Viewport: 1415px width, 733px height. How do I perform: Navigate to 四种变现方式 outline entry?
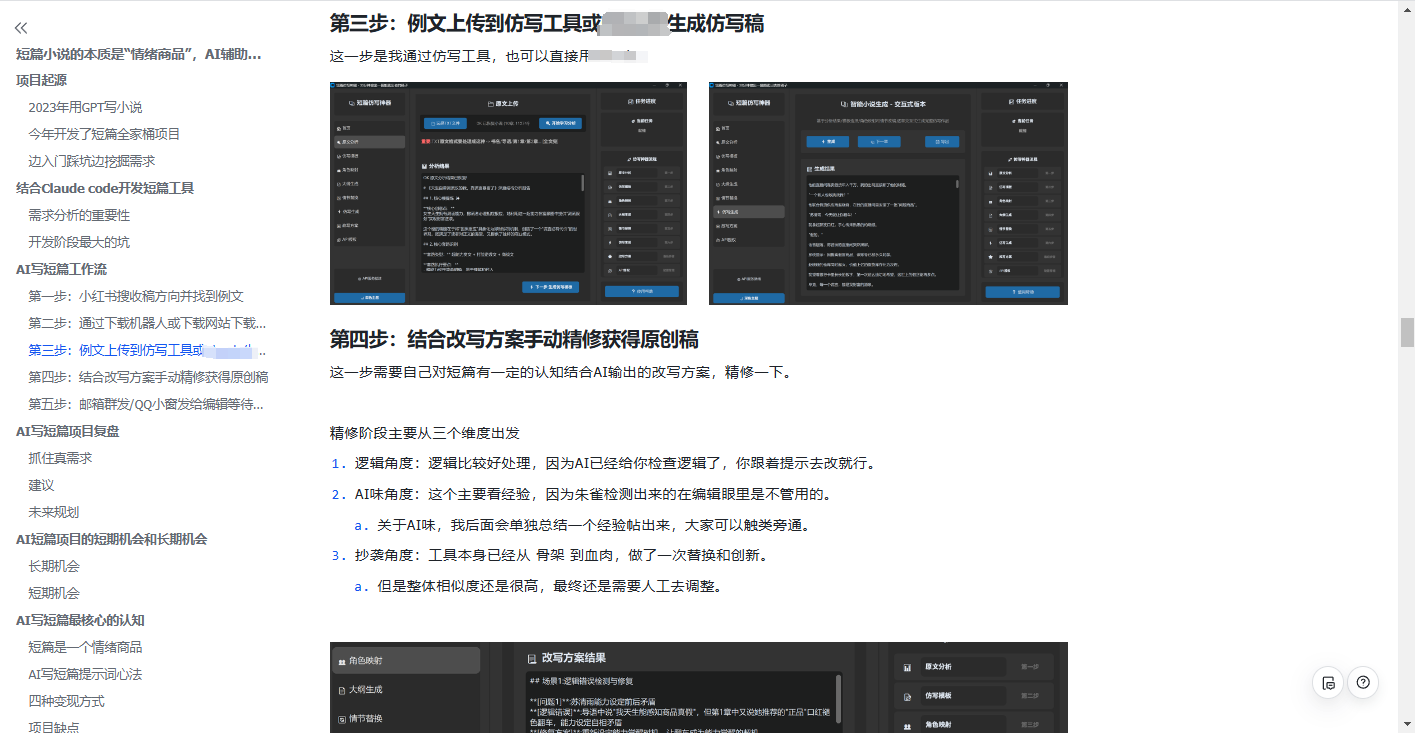coord(66,701)
